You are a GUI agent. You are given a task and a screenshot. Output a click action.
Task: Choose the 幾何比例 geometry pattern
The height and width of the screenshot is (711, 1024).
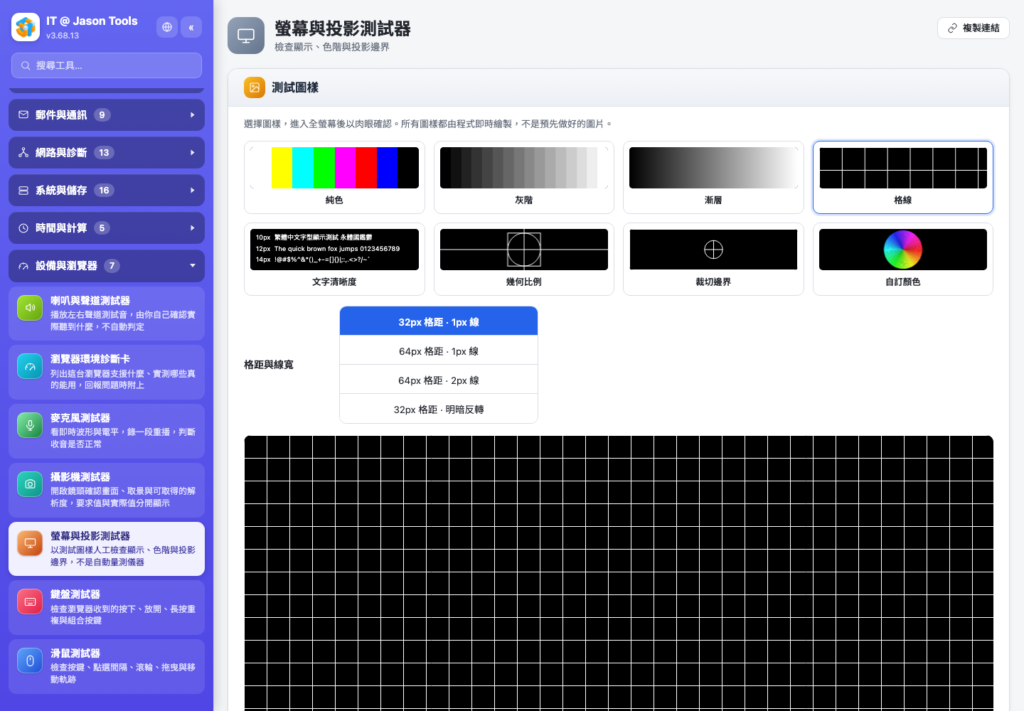[x=524, y=259]
